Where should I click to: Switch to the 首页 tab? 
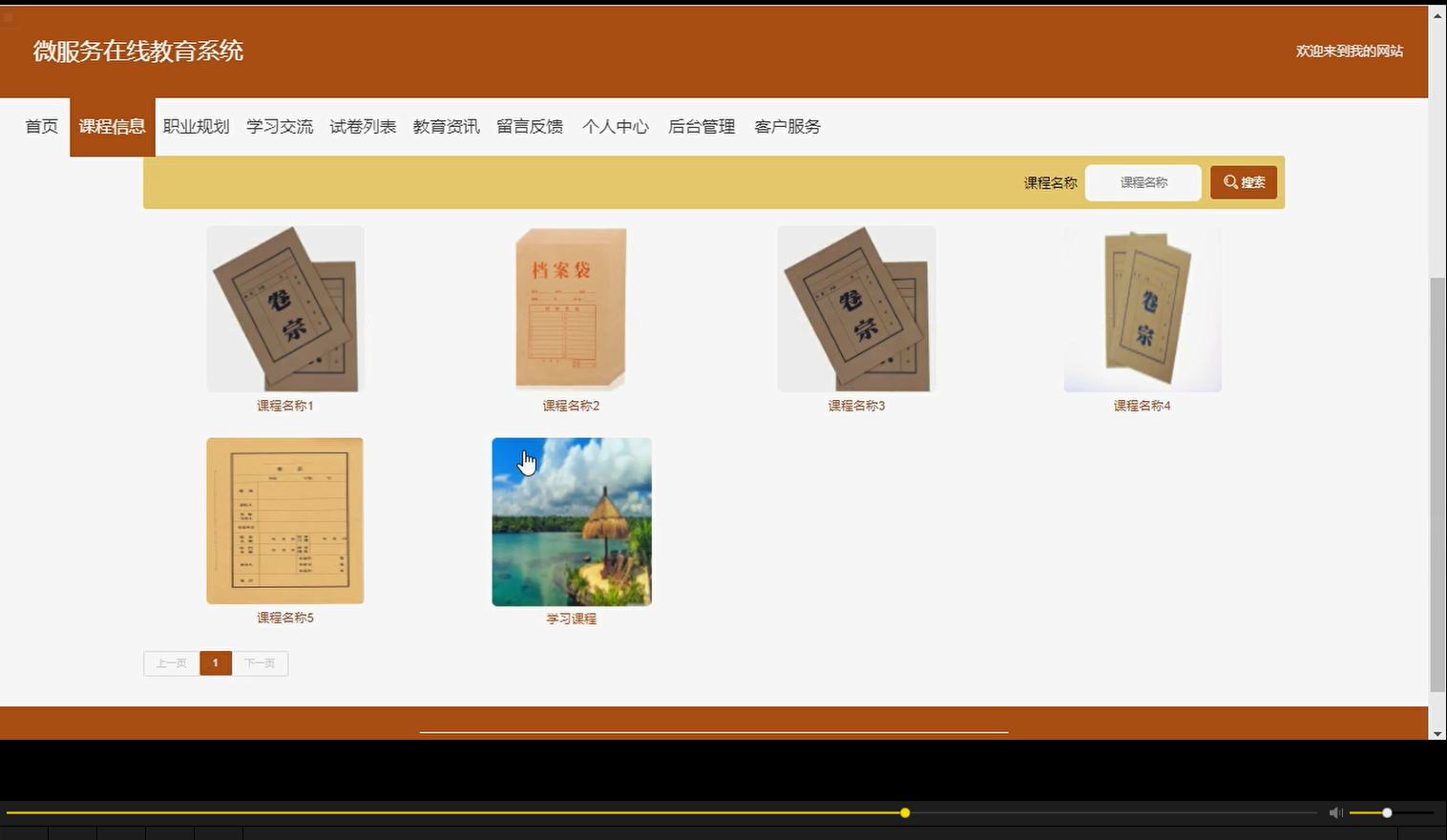[x=40, y=126]
